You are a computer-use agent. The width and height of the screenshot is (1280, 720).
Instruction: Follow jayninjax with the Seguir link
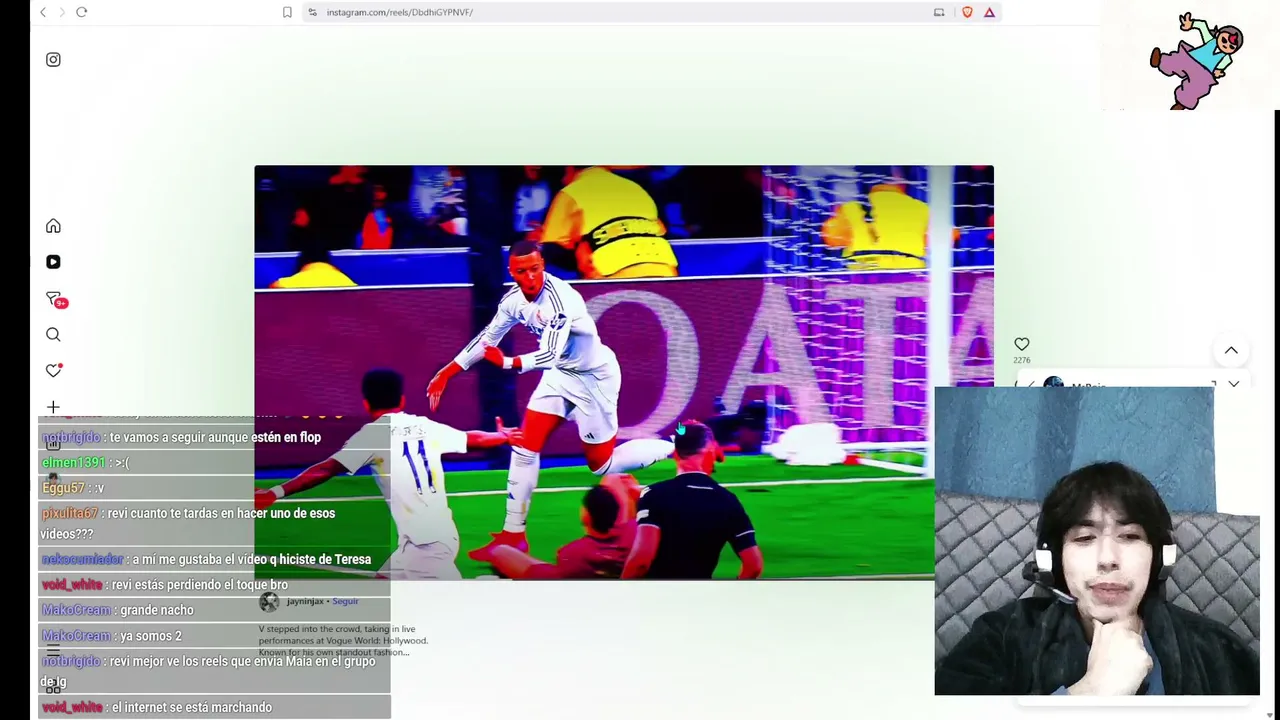point(345,601)
